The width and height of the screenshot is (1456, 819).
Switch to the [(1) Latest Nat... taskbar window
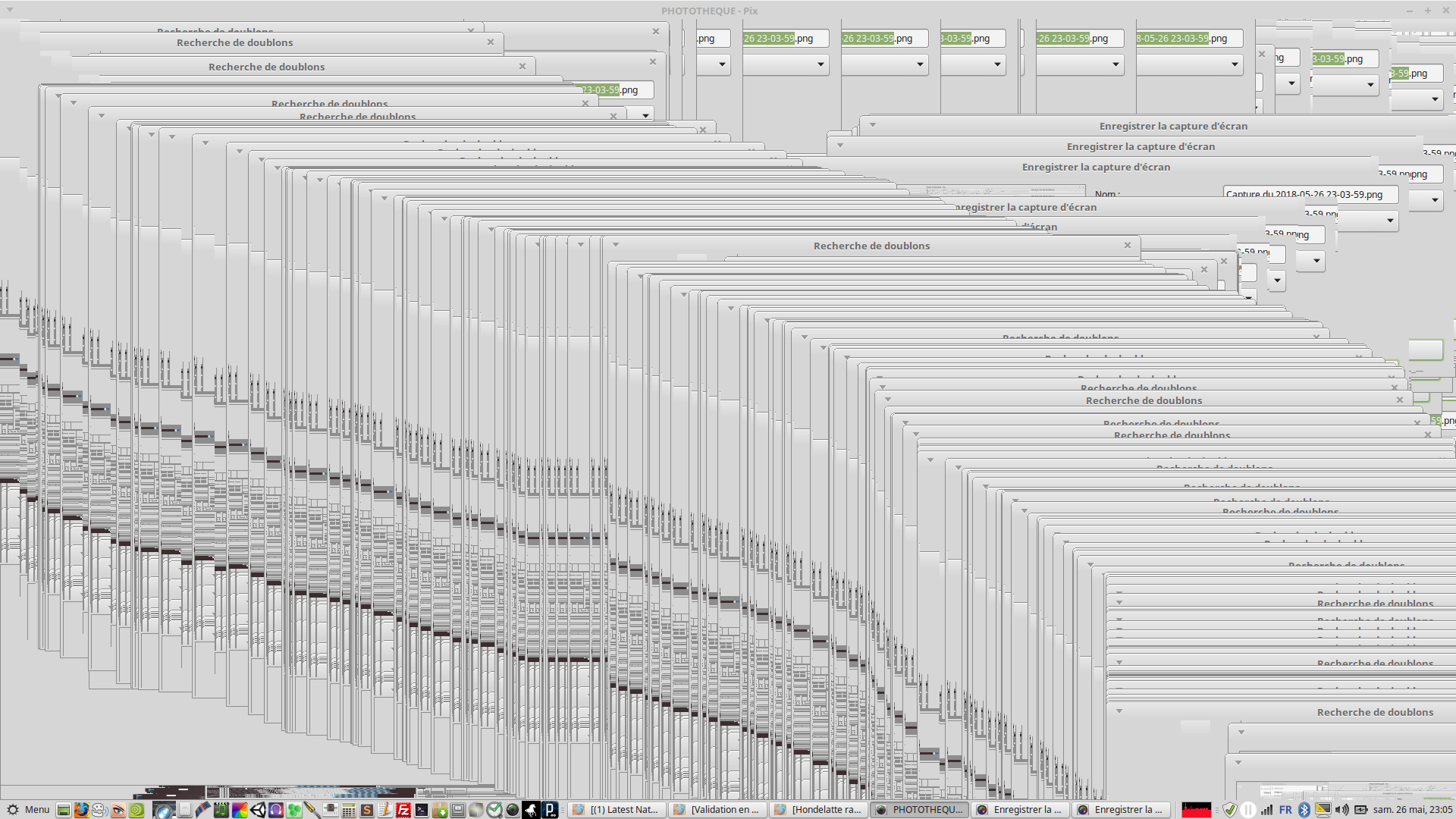coord(617,810)
